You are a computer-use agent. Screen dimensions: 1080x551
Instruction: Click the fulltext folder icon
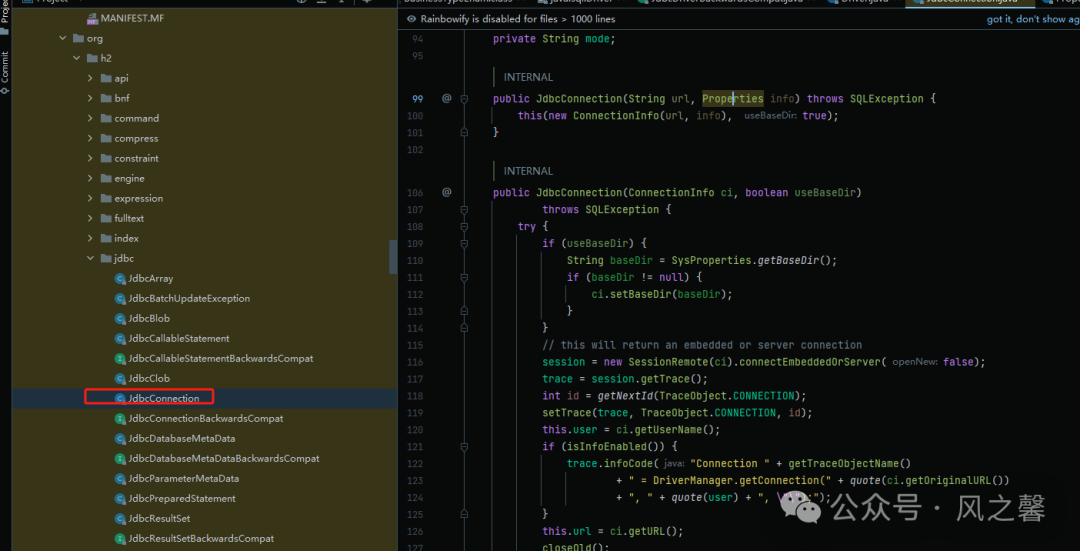click(106, 218)
